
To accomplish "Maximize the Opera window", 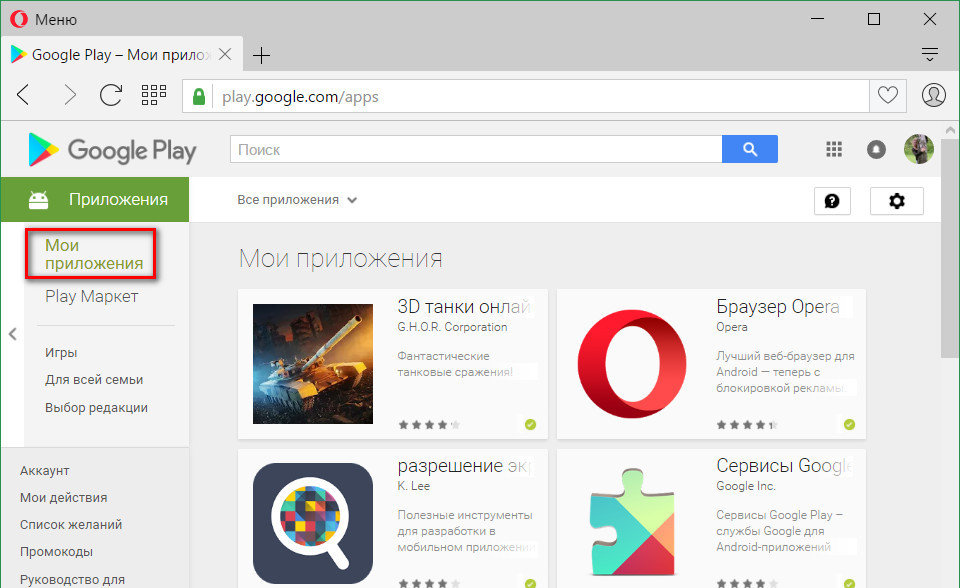I will pos(874,19).
